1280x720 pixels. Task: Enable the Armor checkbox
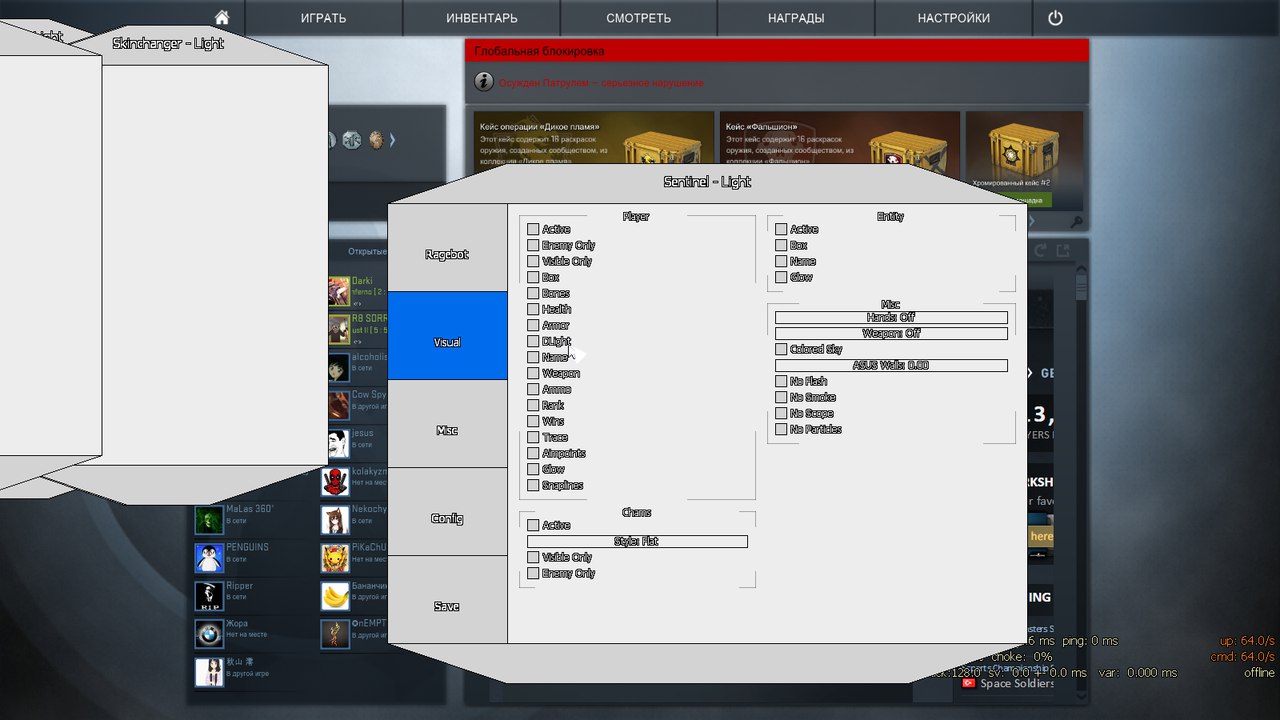533,325
